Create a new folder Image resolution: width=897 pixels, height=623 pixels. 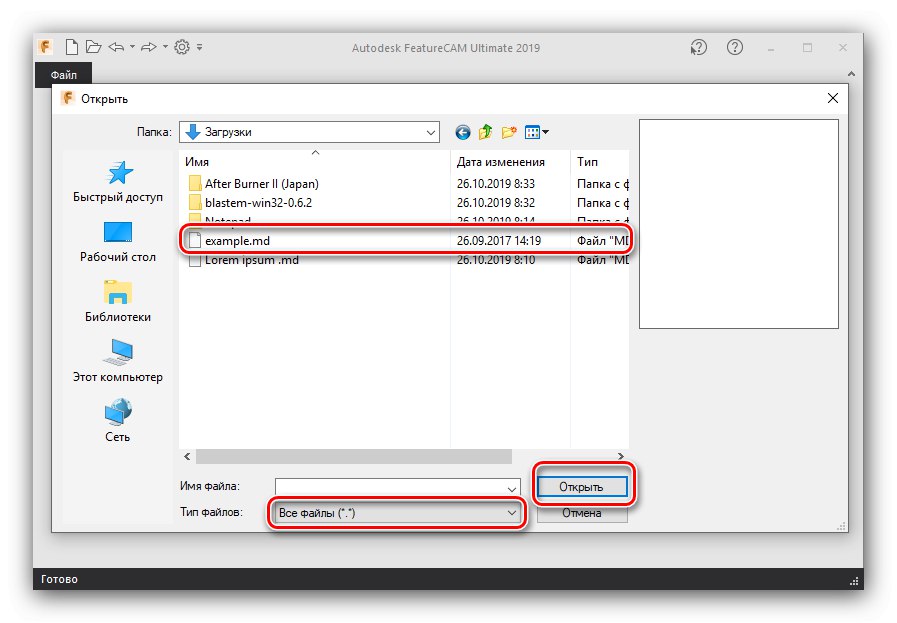pos(509,132)
